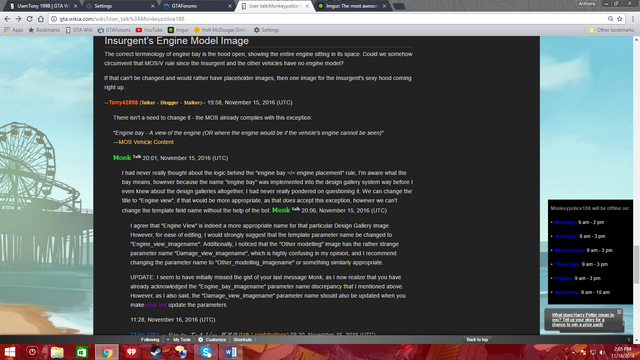
Task: Click the zoom magnifier icon in address bar
Action: [x=610, y=19]
